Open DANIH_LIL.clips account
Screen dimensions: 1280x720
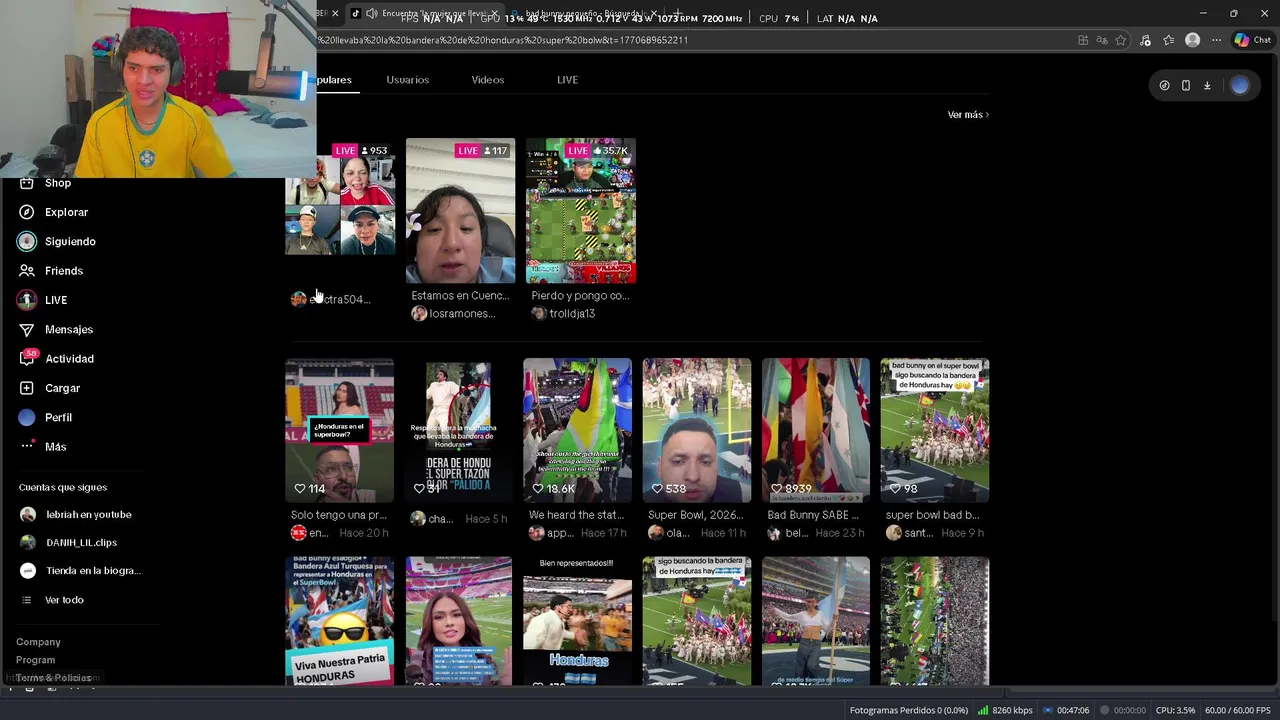point(81,542)
